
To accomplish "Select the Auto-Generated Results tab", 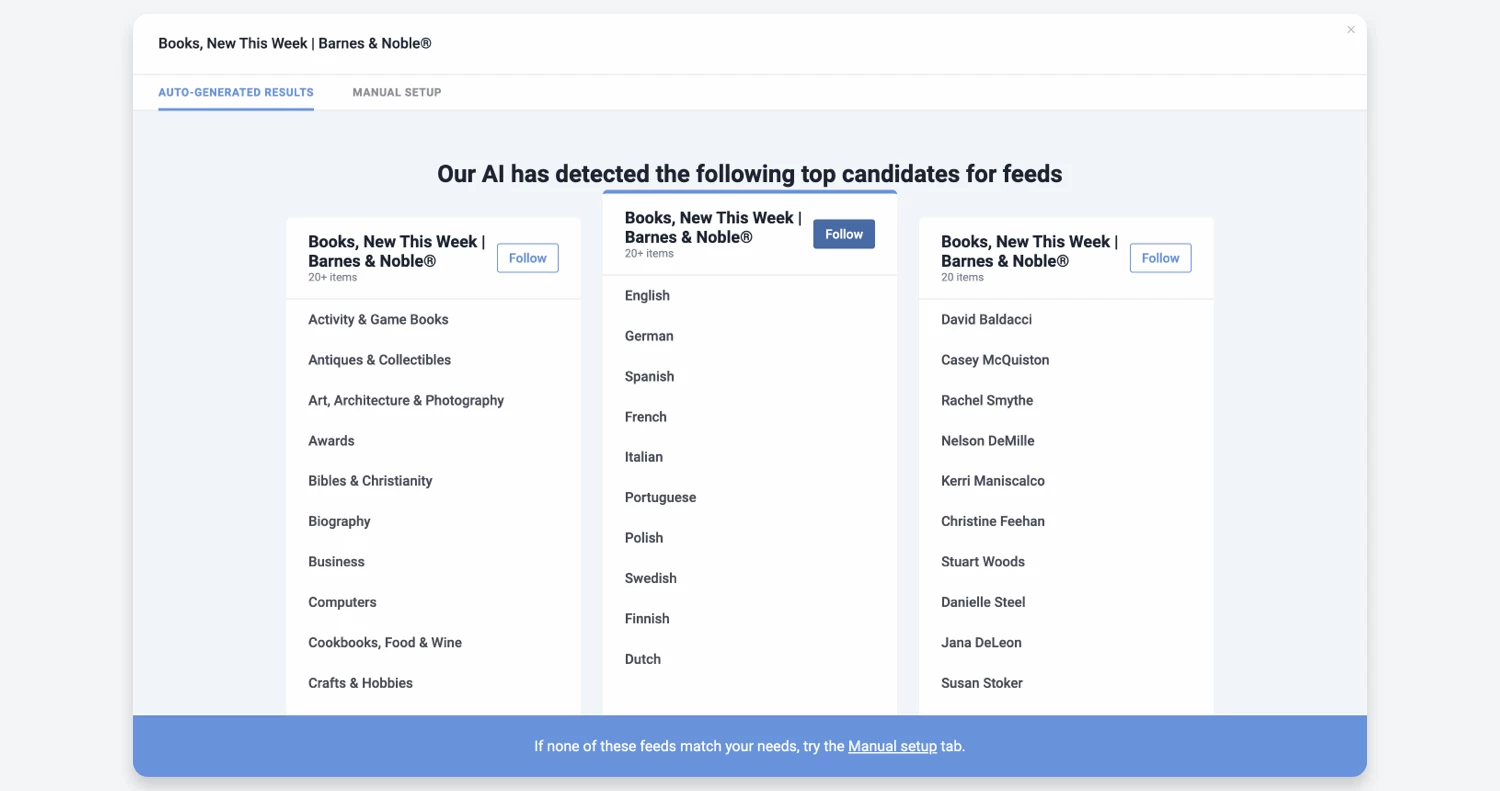I will pos(236,92).
